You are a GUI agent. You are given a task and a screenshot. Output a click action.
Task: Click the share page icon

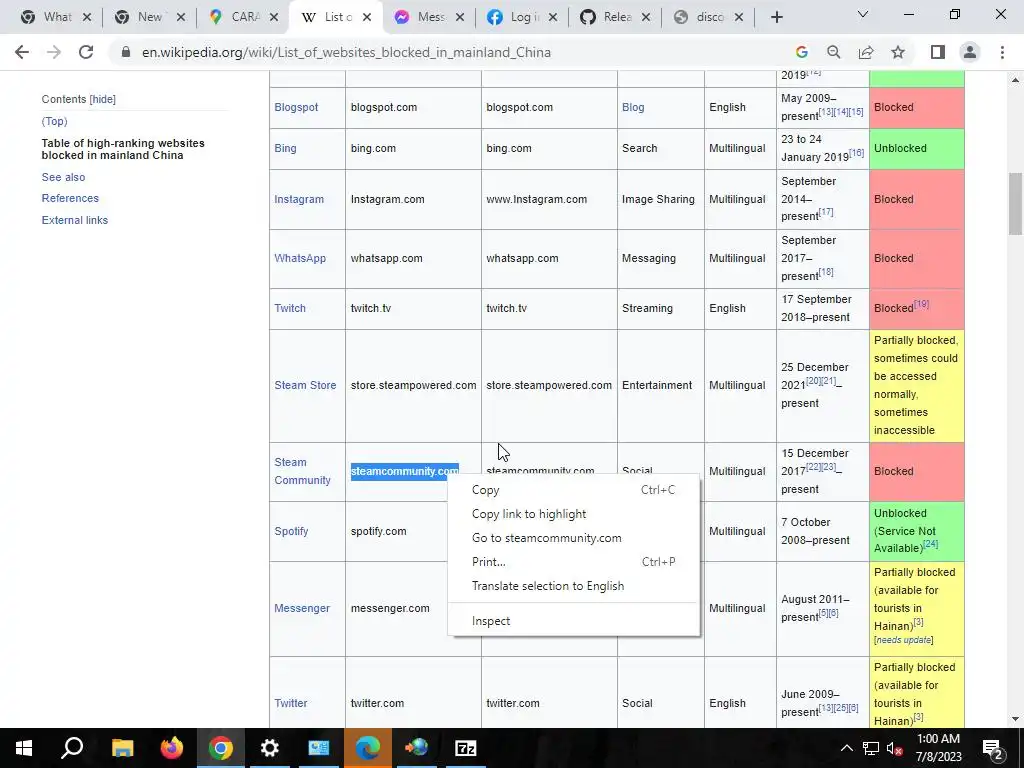tap(866, 52)
